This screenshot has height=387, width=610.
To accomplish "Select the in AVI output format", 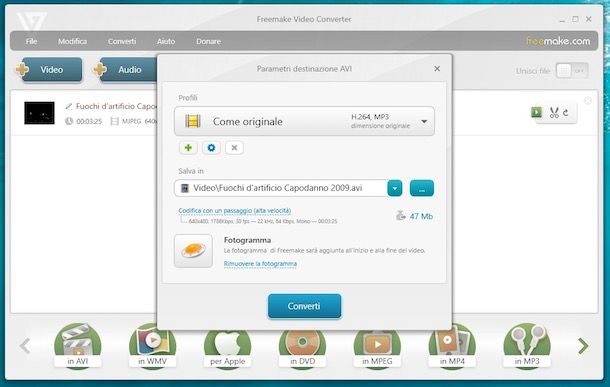I will point(77,346).
